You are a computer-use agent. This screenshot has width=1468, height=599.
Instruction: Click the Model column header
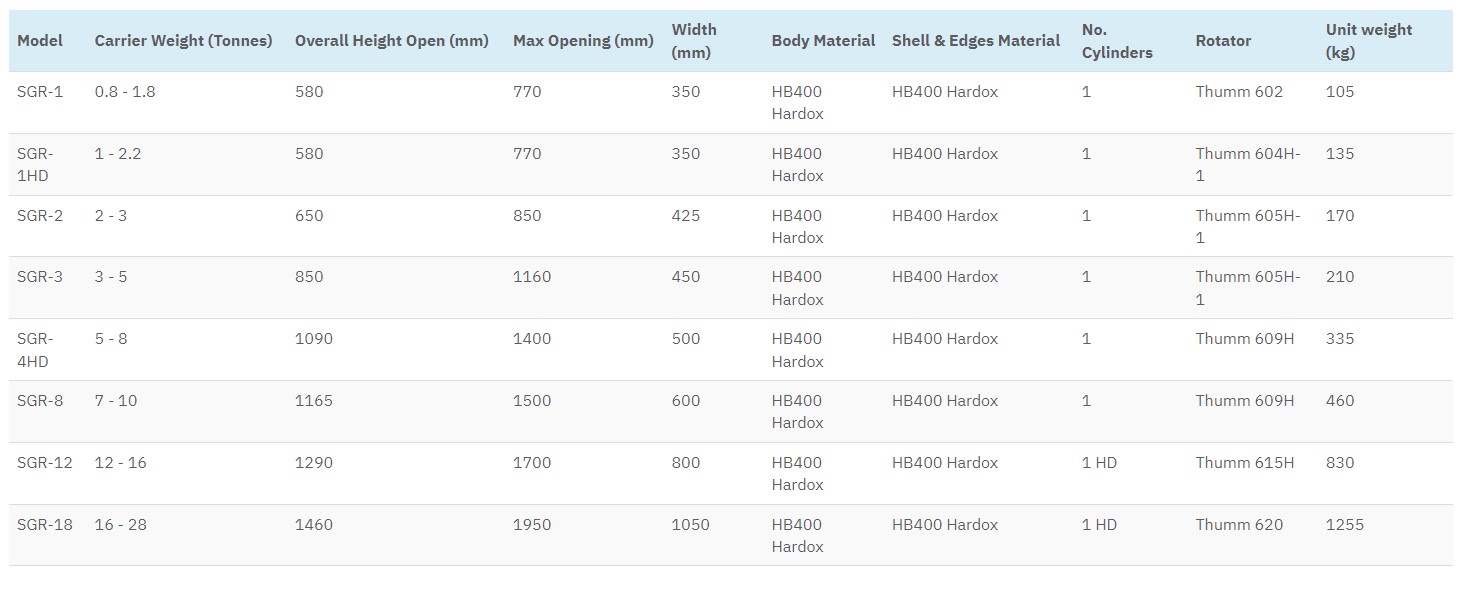(x=40, y=41)
